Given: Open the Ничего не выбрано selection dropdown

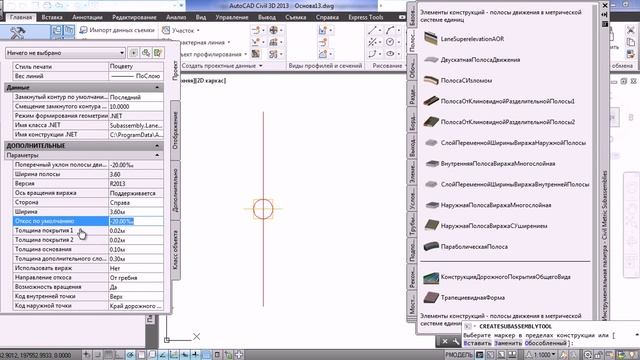Looking at the screenshot, I should (x=65, y=53).
